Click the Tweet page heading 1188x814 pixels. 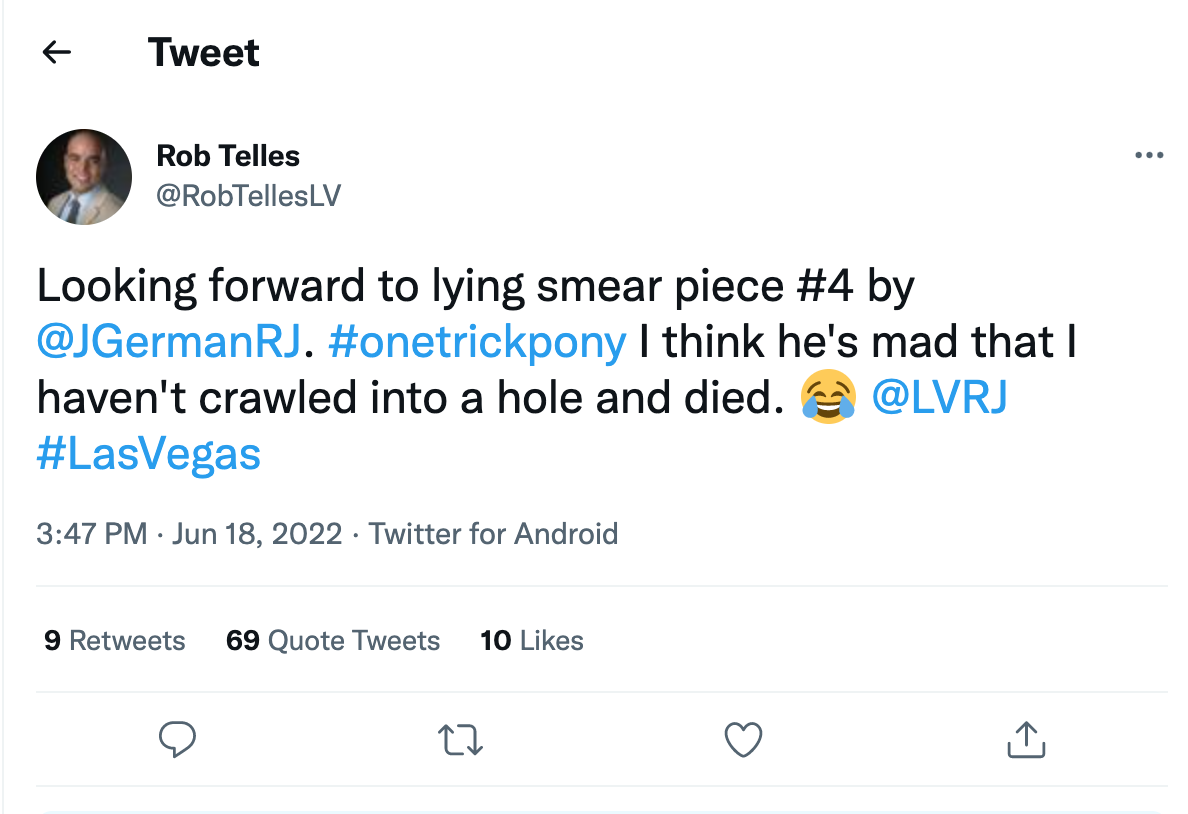(204, 52)
